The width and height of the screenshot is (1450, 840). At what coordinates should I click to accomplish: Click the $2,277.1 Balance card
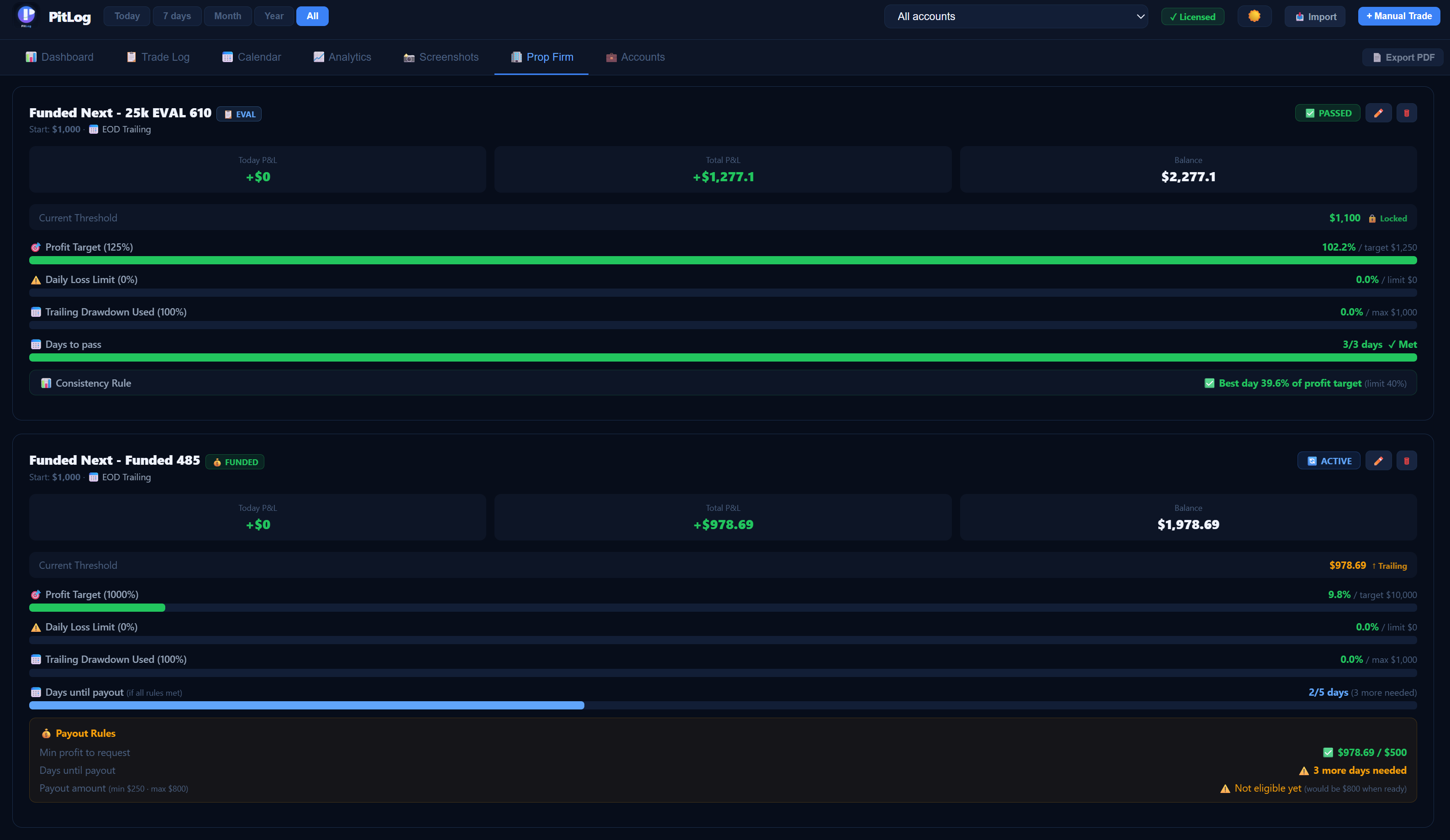[x=1188, y=169]
